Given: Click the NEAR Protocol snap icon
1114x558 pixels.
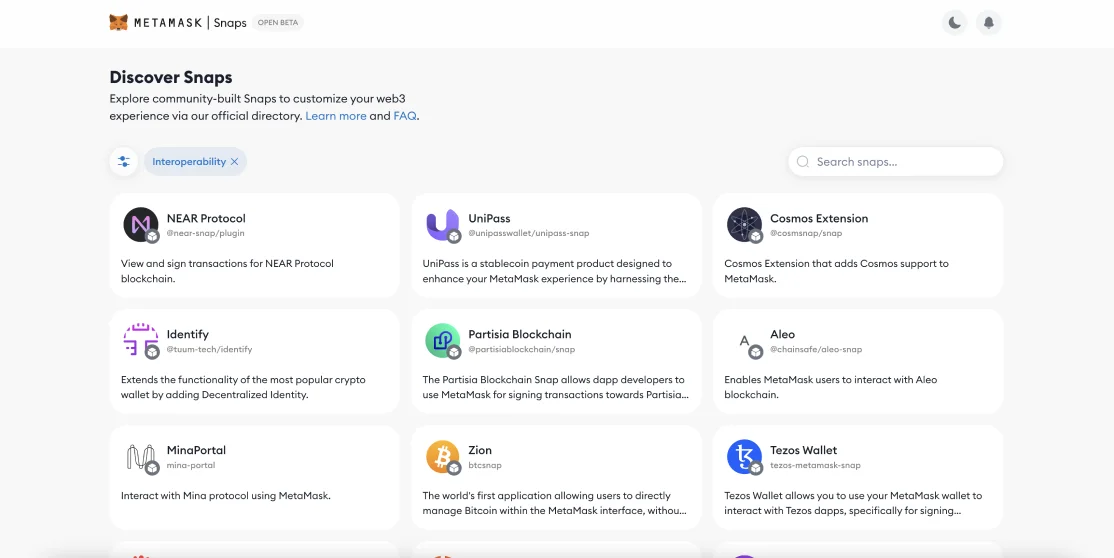Looking at the screenshot, I should coord(141,225).
